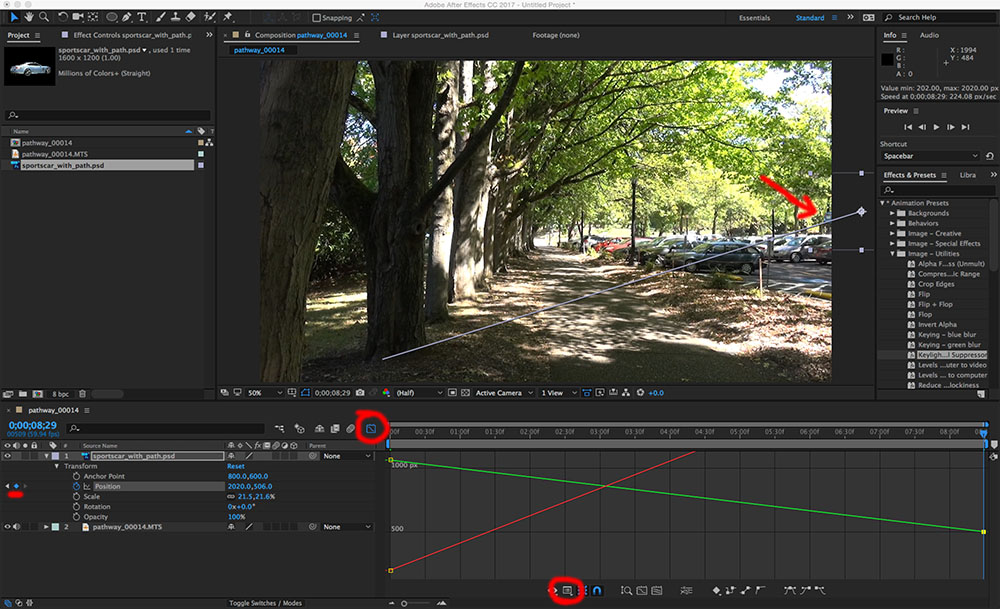Select the Eraser tool

[x=189, y=17]
